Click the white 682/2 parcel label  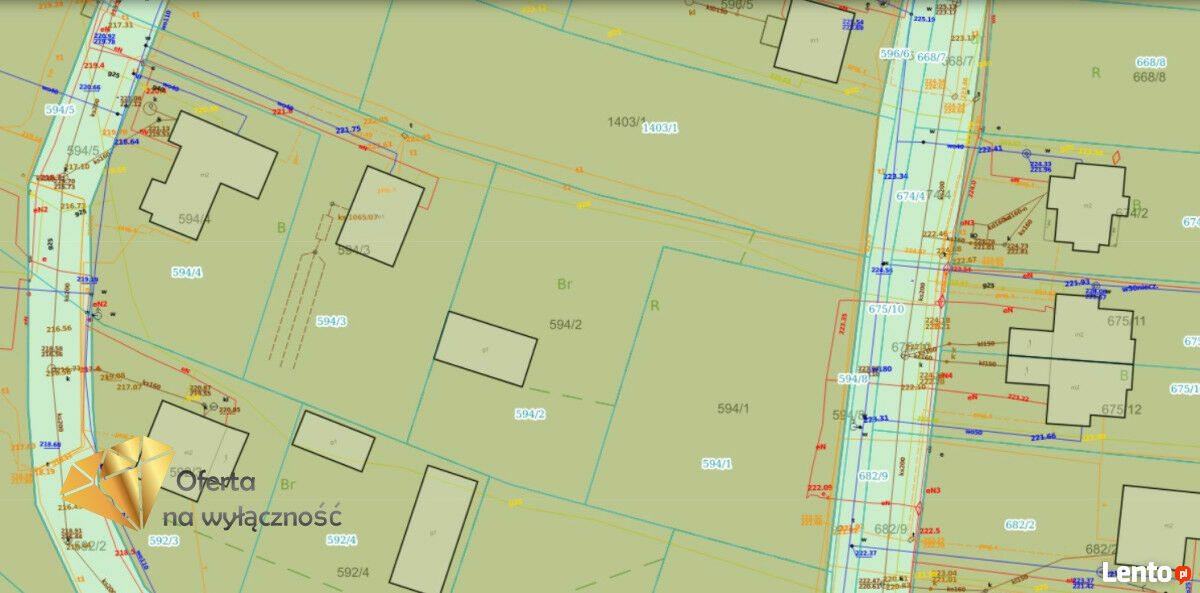click(1020, 525)
